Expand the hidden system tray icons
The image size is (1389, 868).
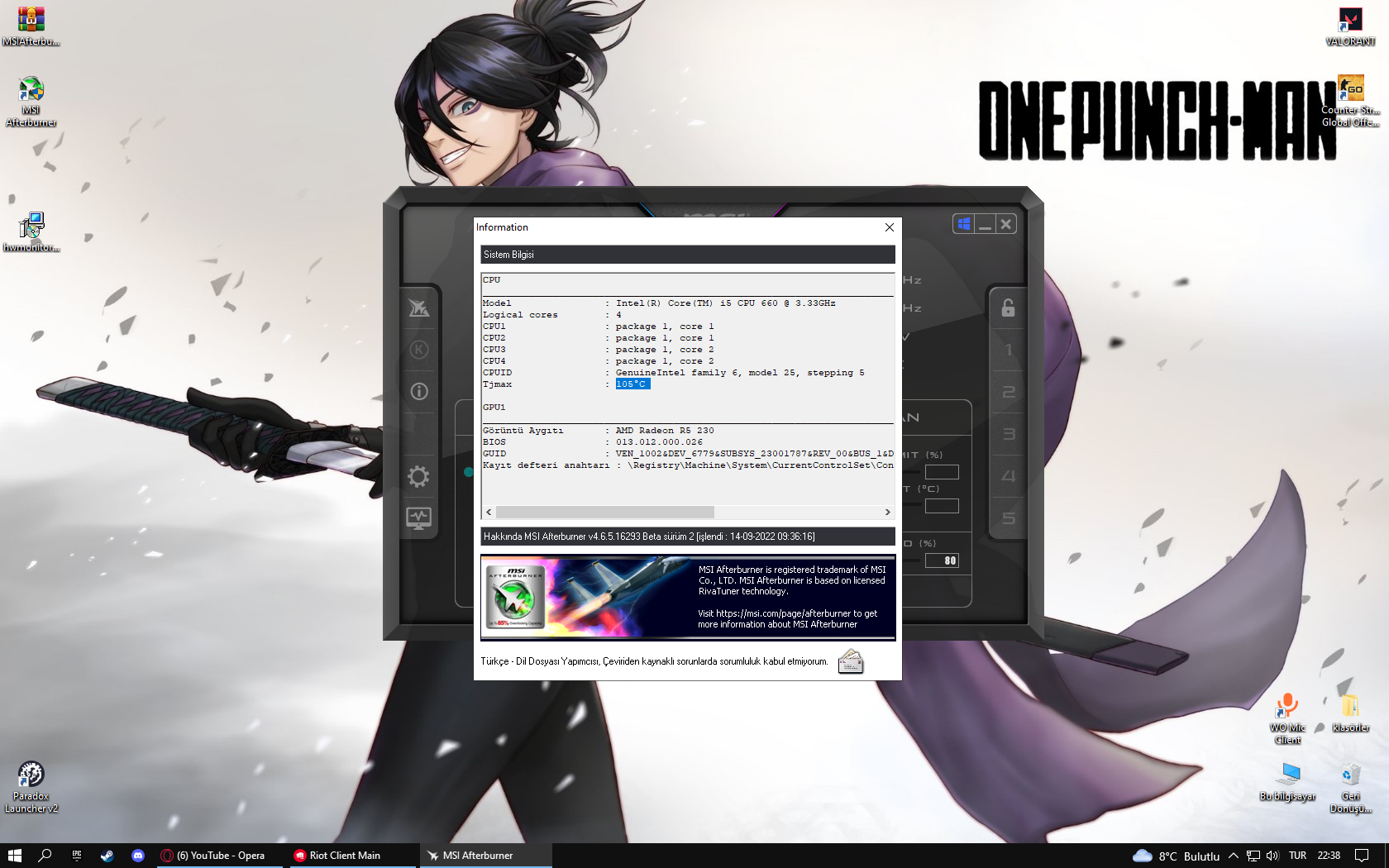(1234, 856)
